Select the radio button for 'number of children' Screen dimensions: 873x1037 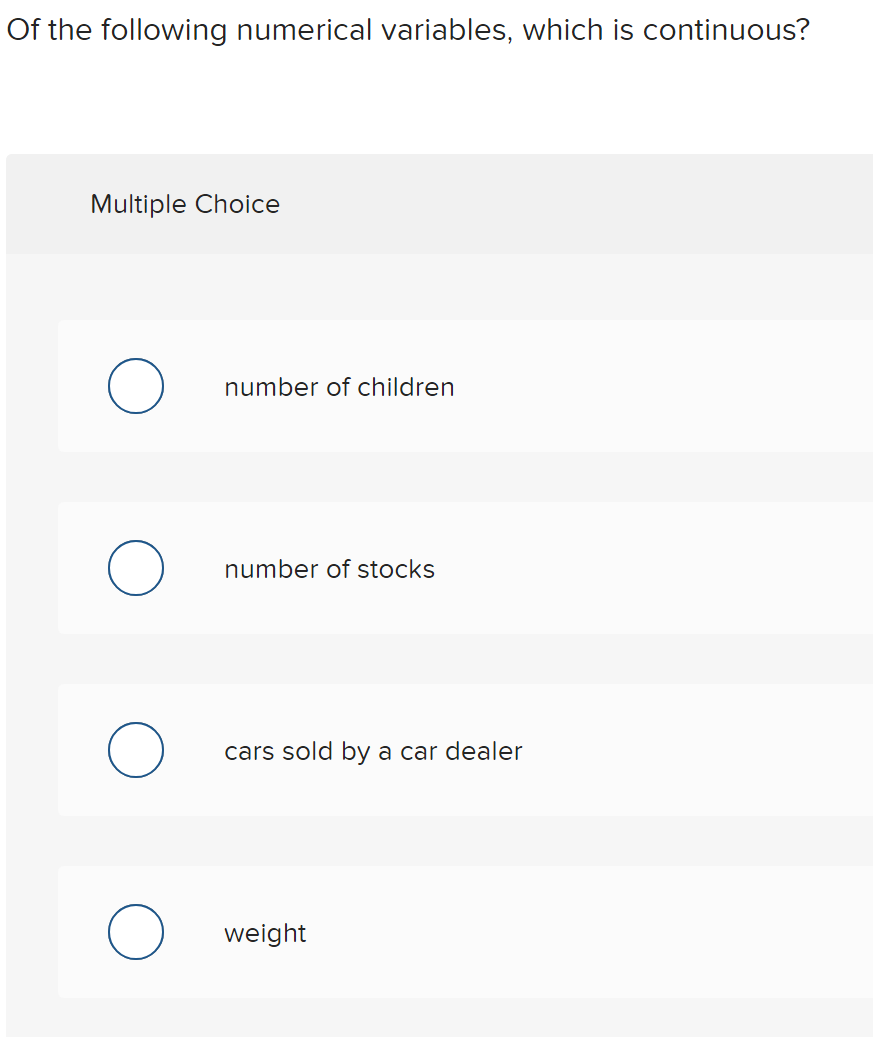(135, 386)
